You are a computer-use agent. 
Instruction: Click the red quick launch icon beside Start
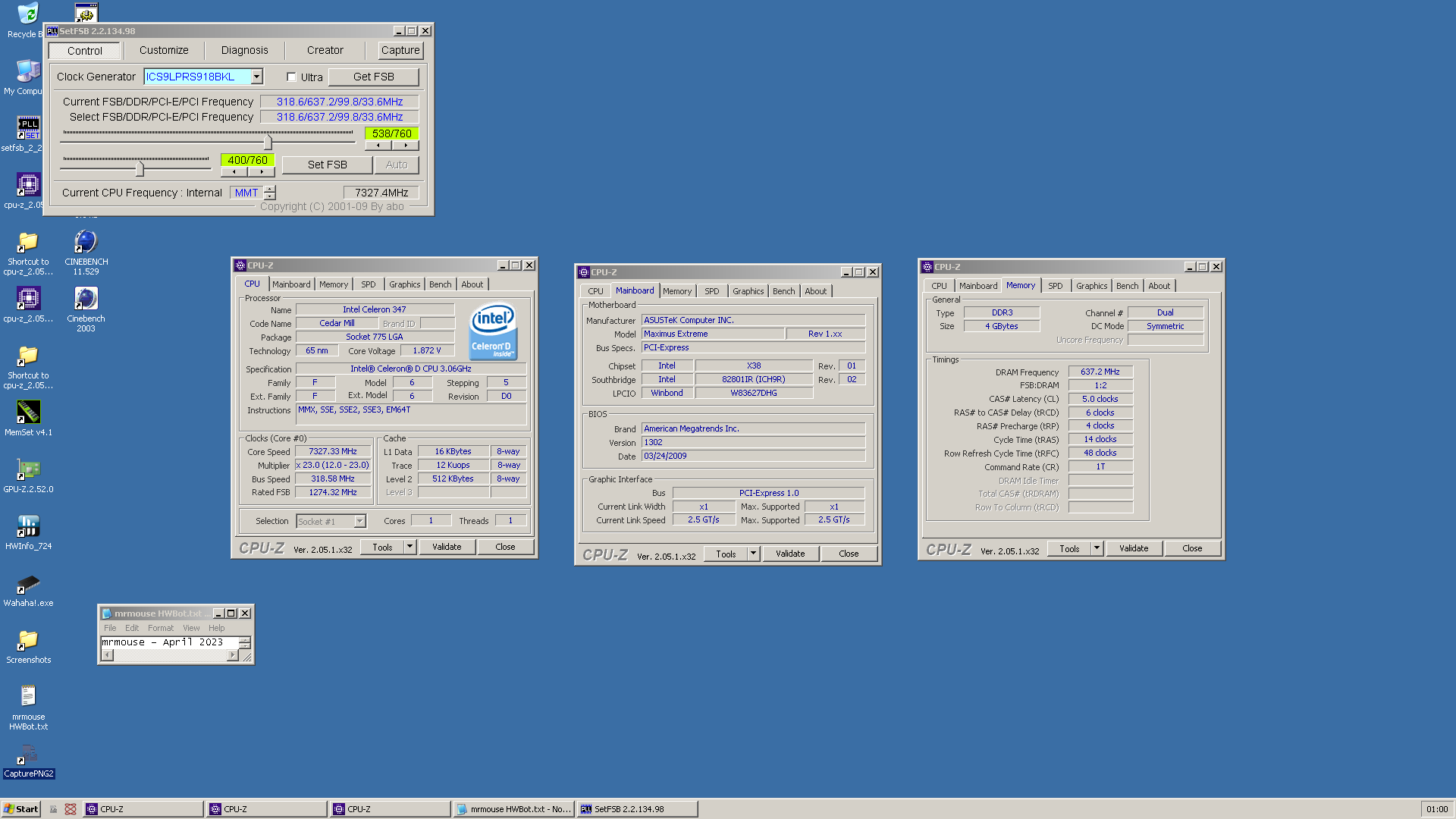(x=71, y=809)
